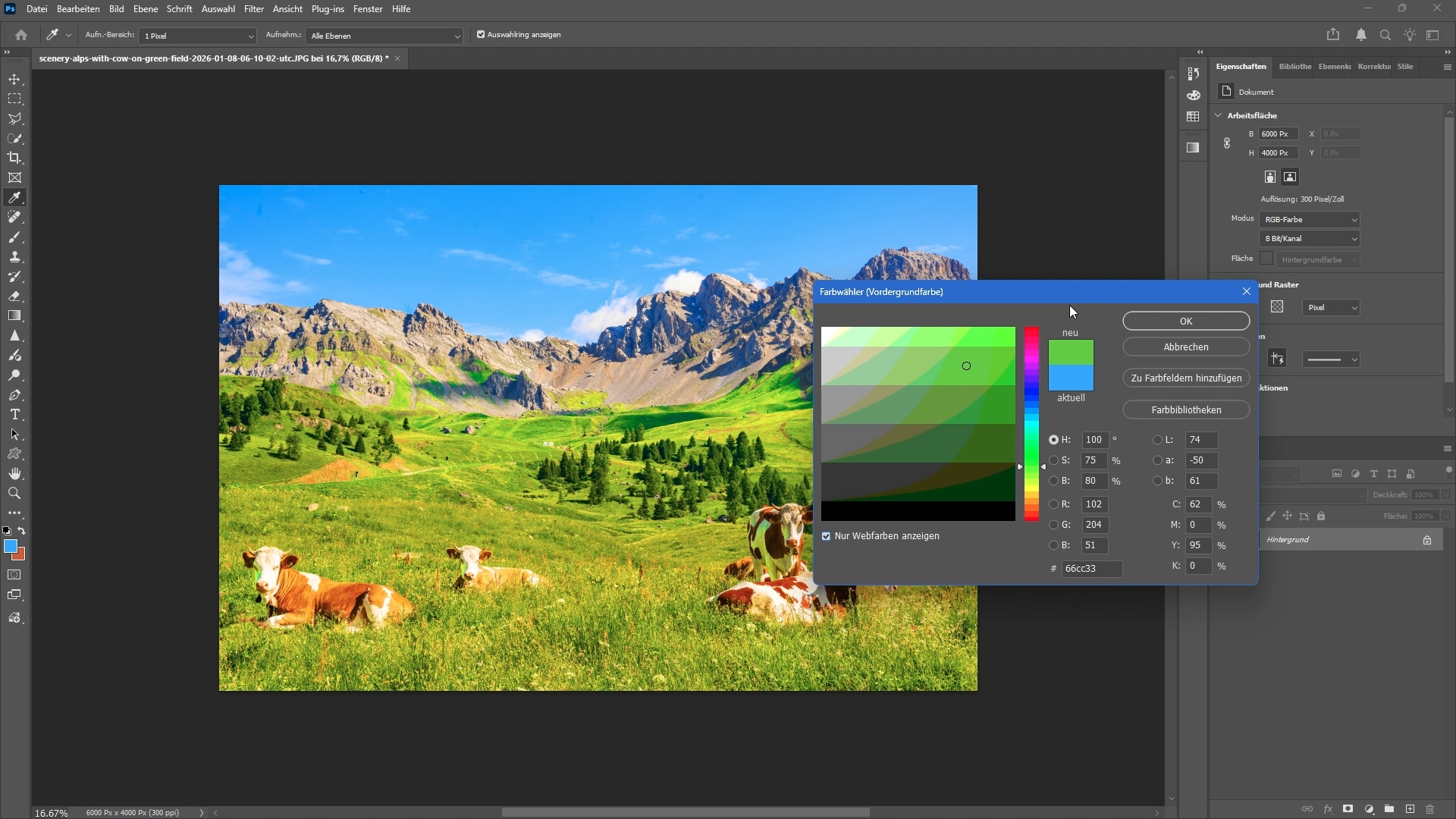The height and width of the screenshot is (819, 1456).
Task: Uncheck Nur Webfarben anzeigen
Action: 827,536
